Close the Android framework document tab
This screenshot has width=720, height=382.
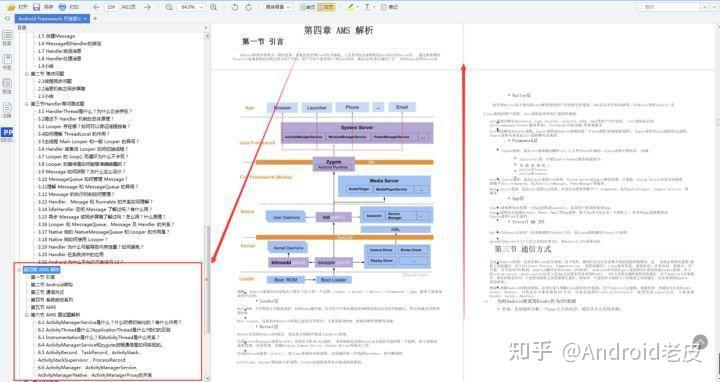pos(85,18)
